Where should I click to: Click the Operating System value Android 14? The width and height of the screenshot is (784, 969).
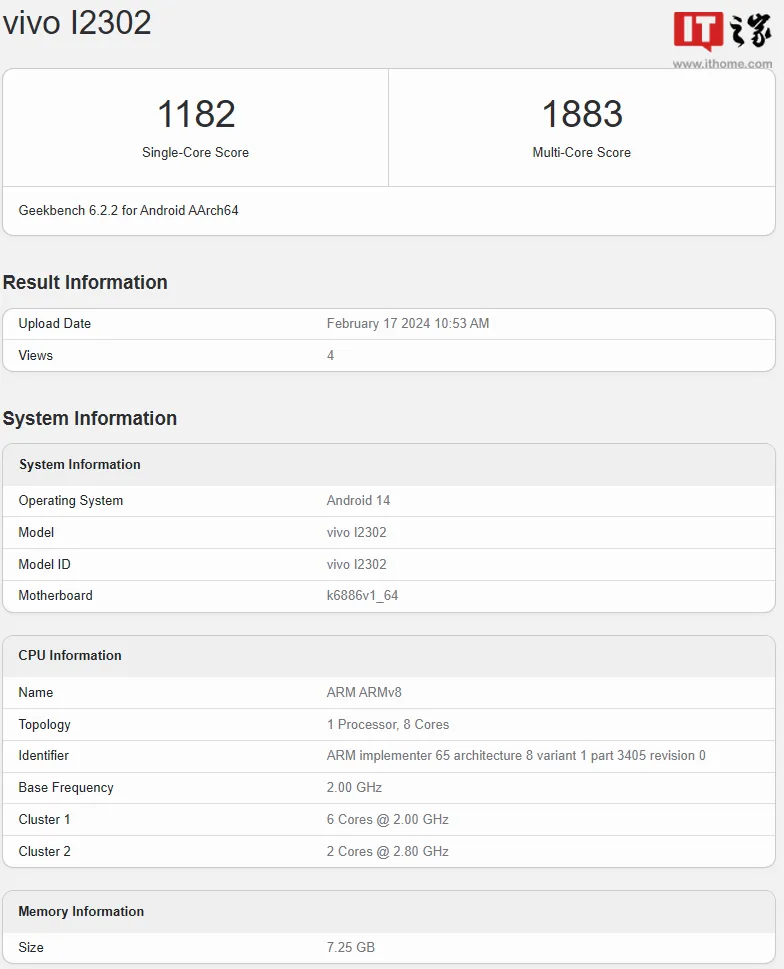(x=358, y=501)
